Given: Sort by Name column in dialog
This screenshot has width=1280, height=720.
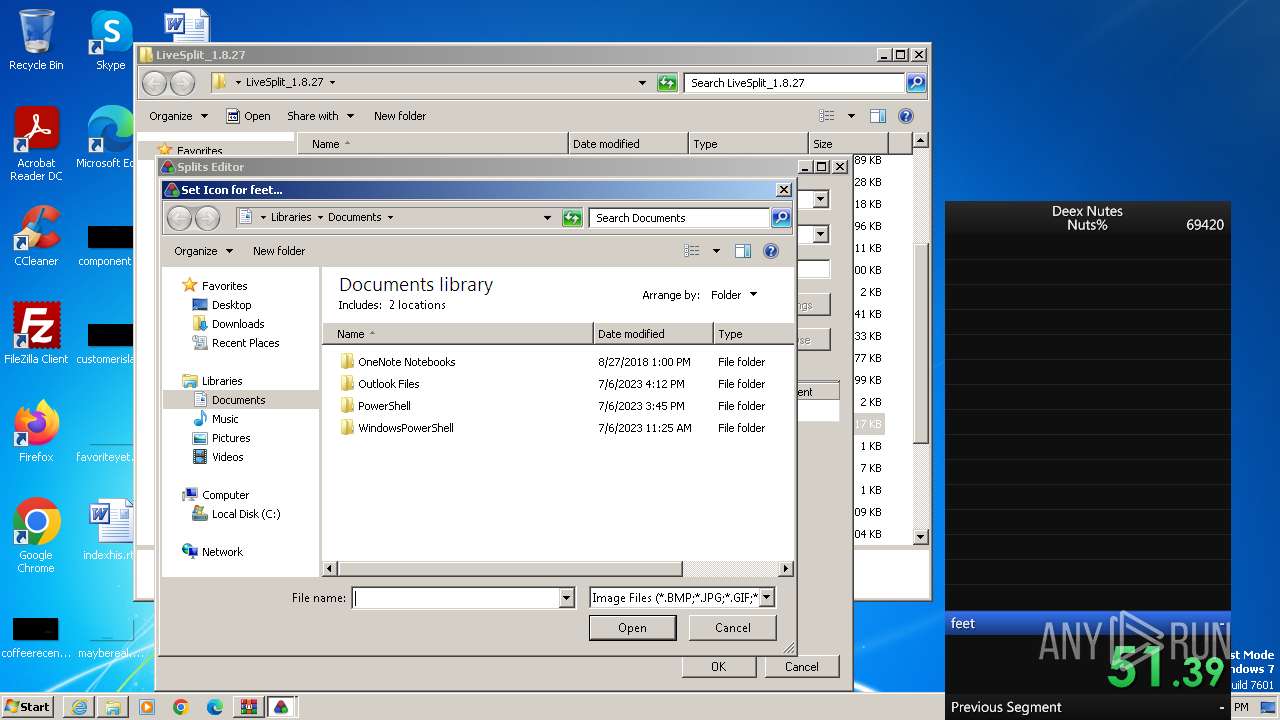Looking at the screenshot, I should click(x=458, y=334).
